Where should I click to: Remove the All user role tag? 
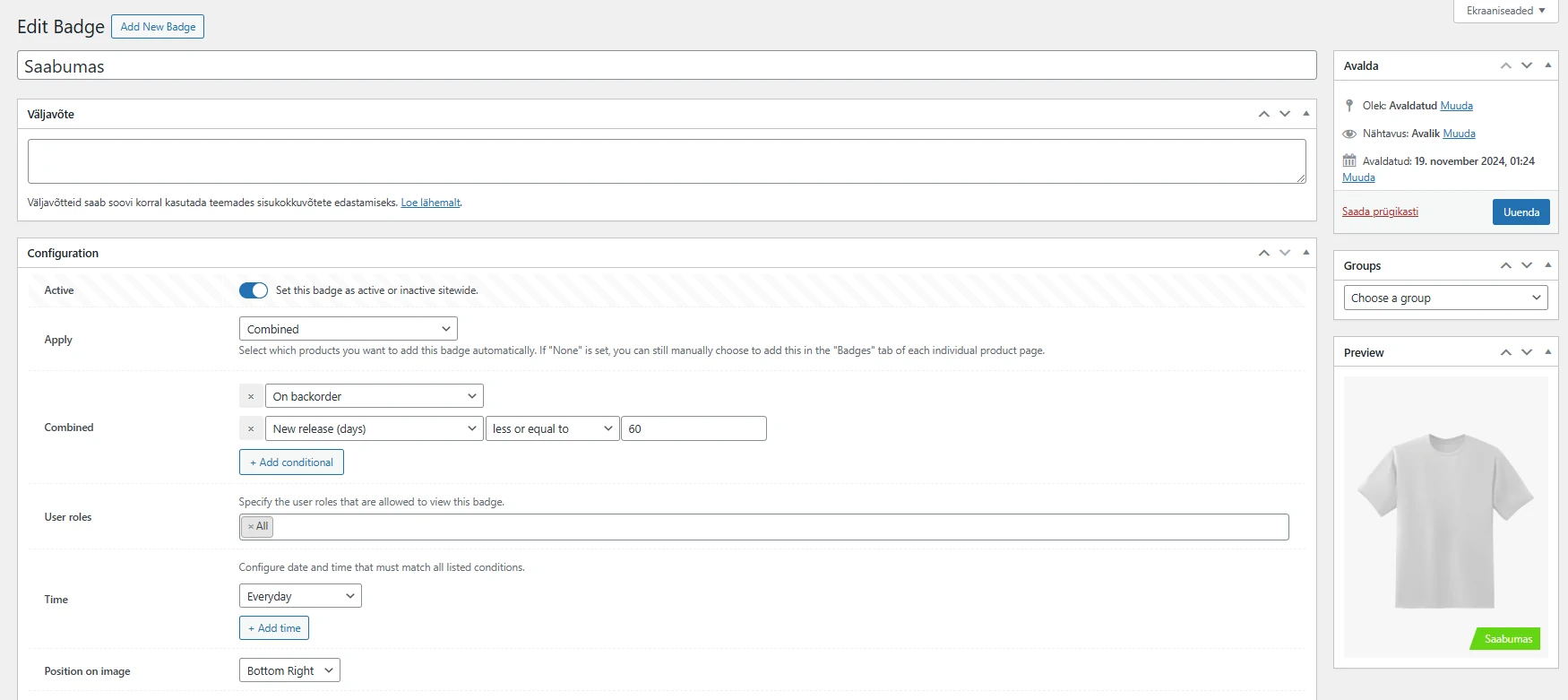pos(251,527)
